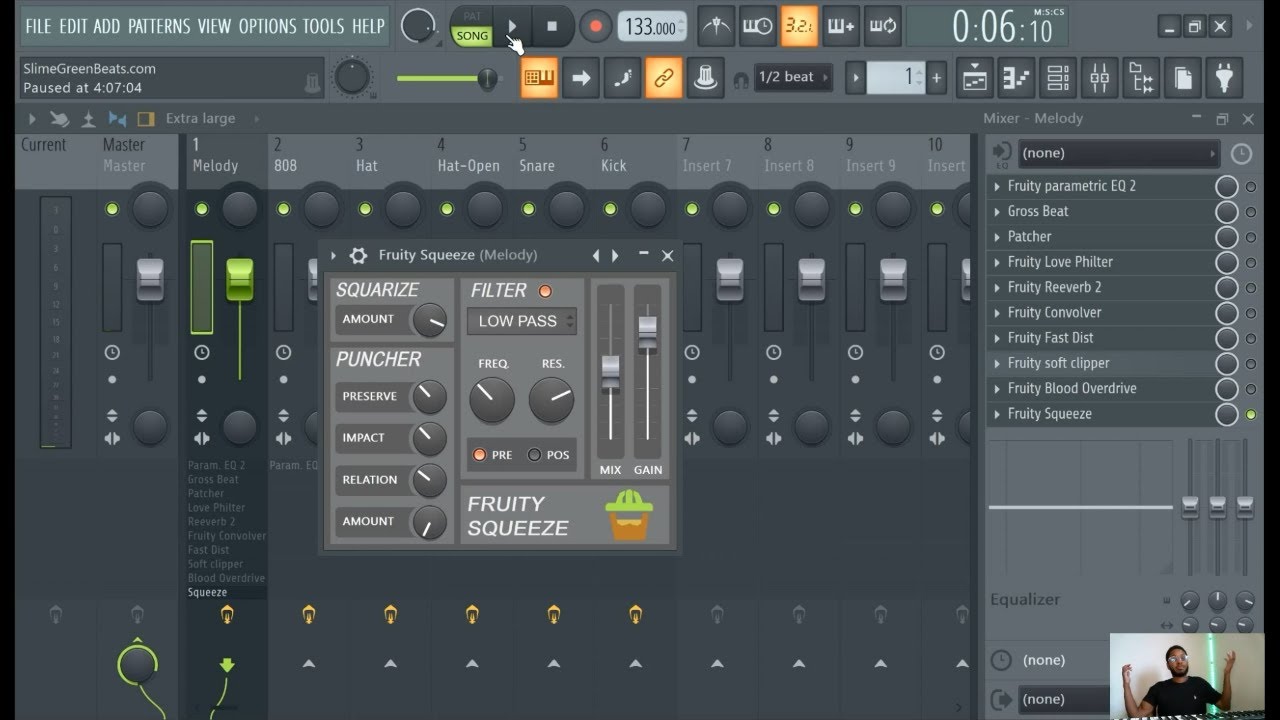Screen dimensions: 1280x720
Task: Toggle the FILTER enable LED
Action: (545, 291)
